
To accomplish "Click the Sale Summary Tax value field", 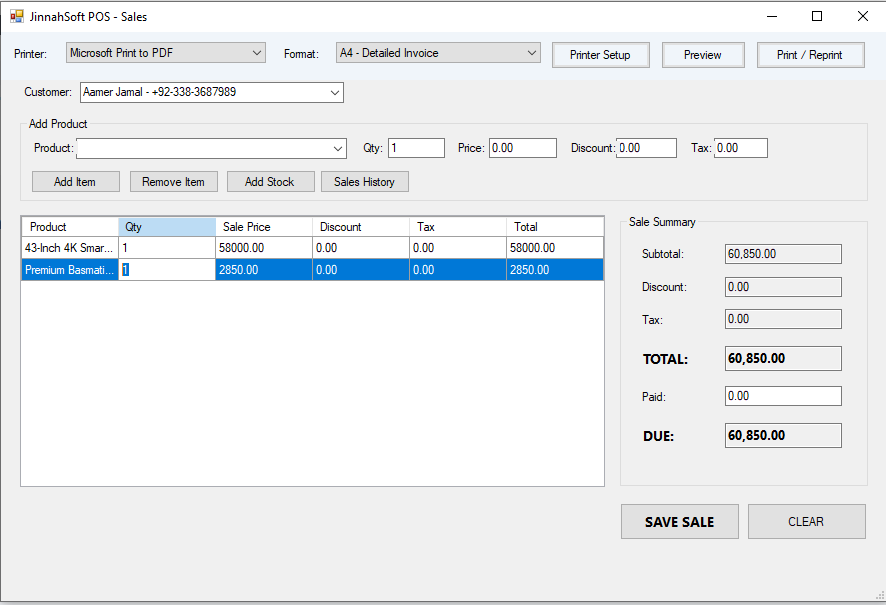I will (x=783, y=319).
